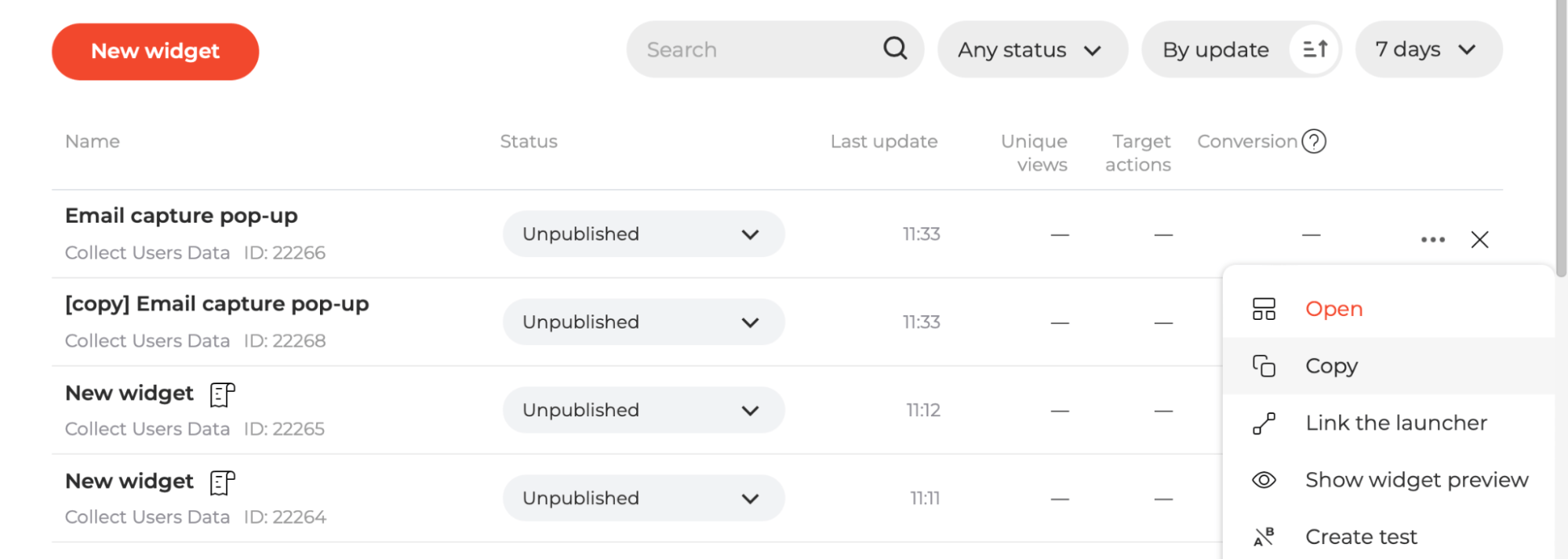Image resolution: width=1568 pixels, height=559 pixels.
Task: Click the search magnifier icon
Action: pyautogui.click(x=895, y=49)
